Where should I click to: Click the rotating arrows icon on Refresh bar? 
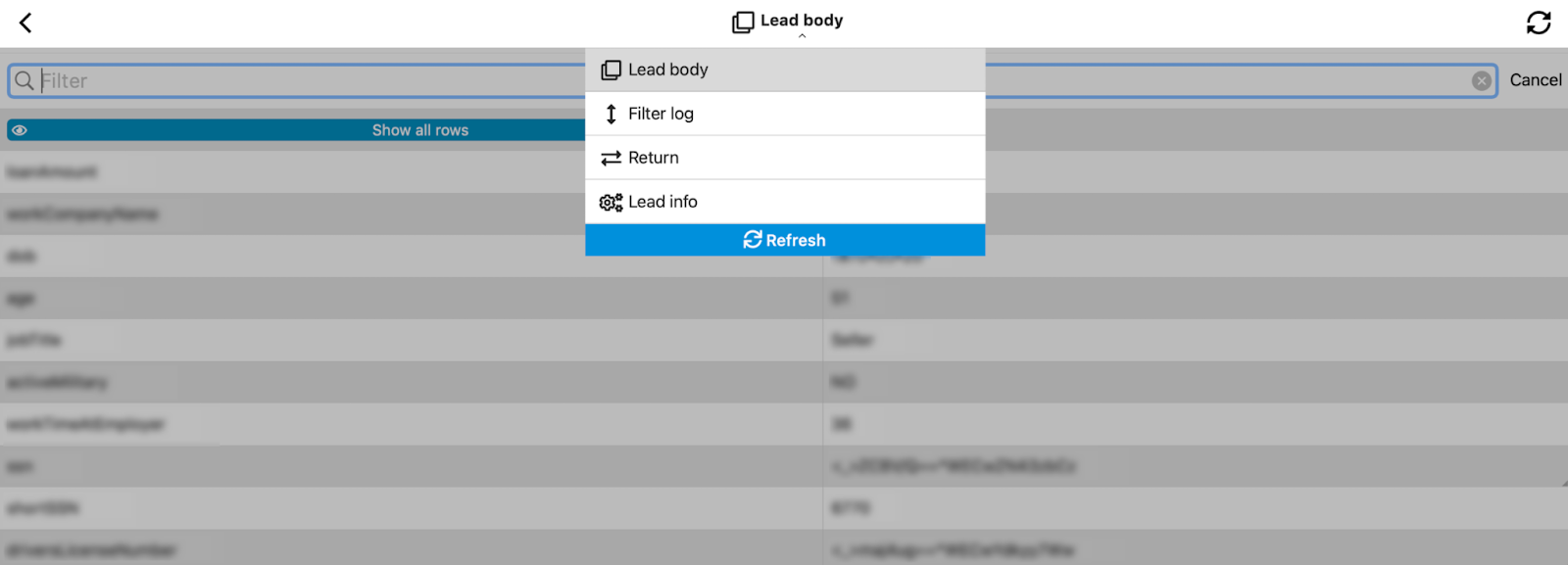pos(753,240)
